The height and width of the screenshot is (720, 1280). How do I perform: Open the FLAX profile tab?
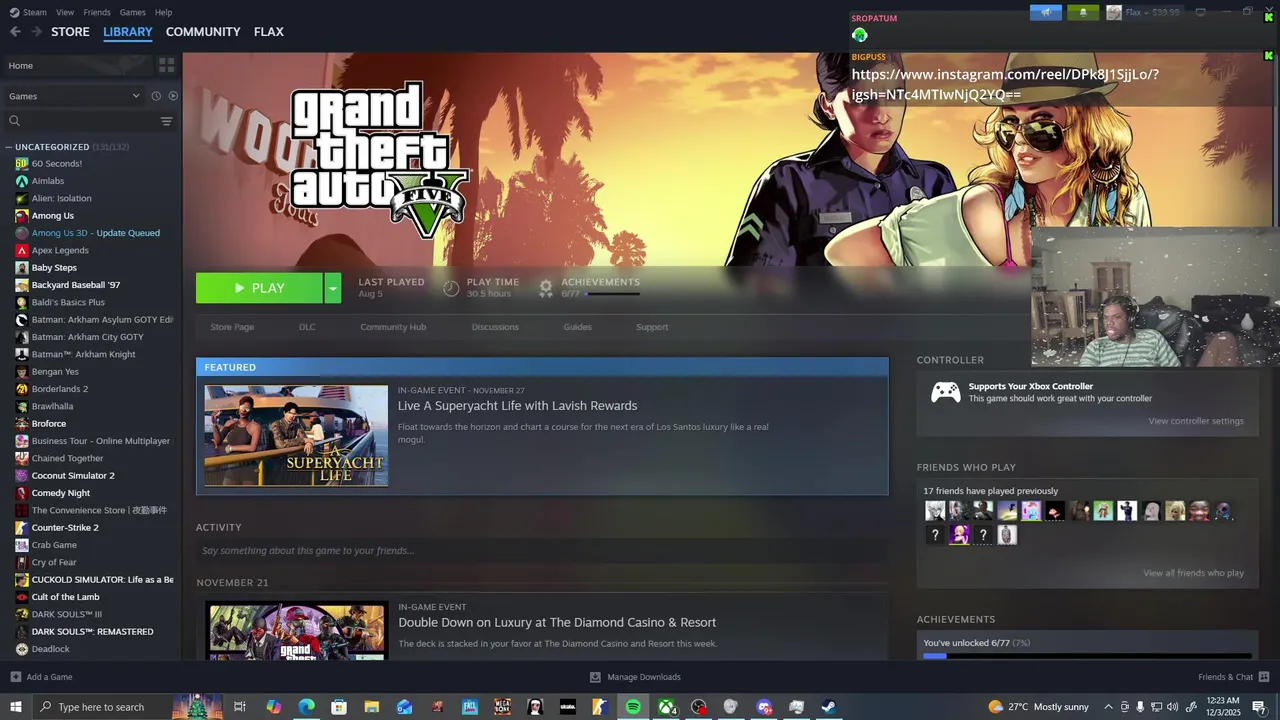click(269, 32)
